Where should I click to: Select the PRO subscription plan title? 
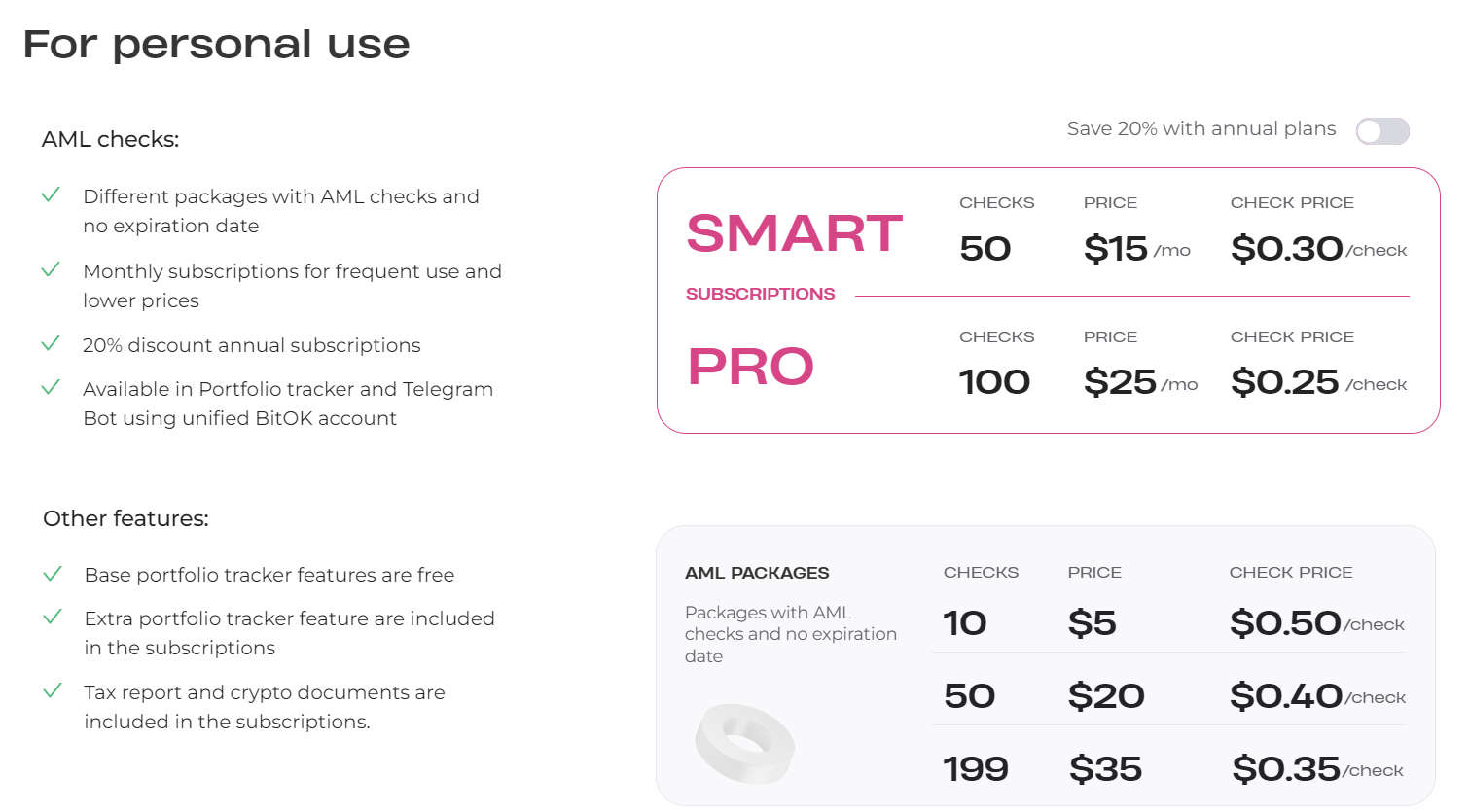[750, 367]
